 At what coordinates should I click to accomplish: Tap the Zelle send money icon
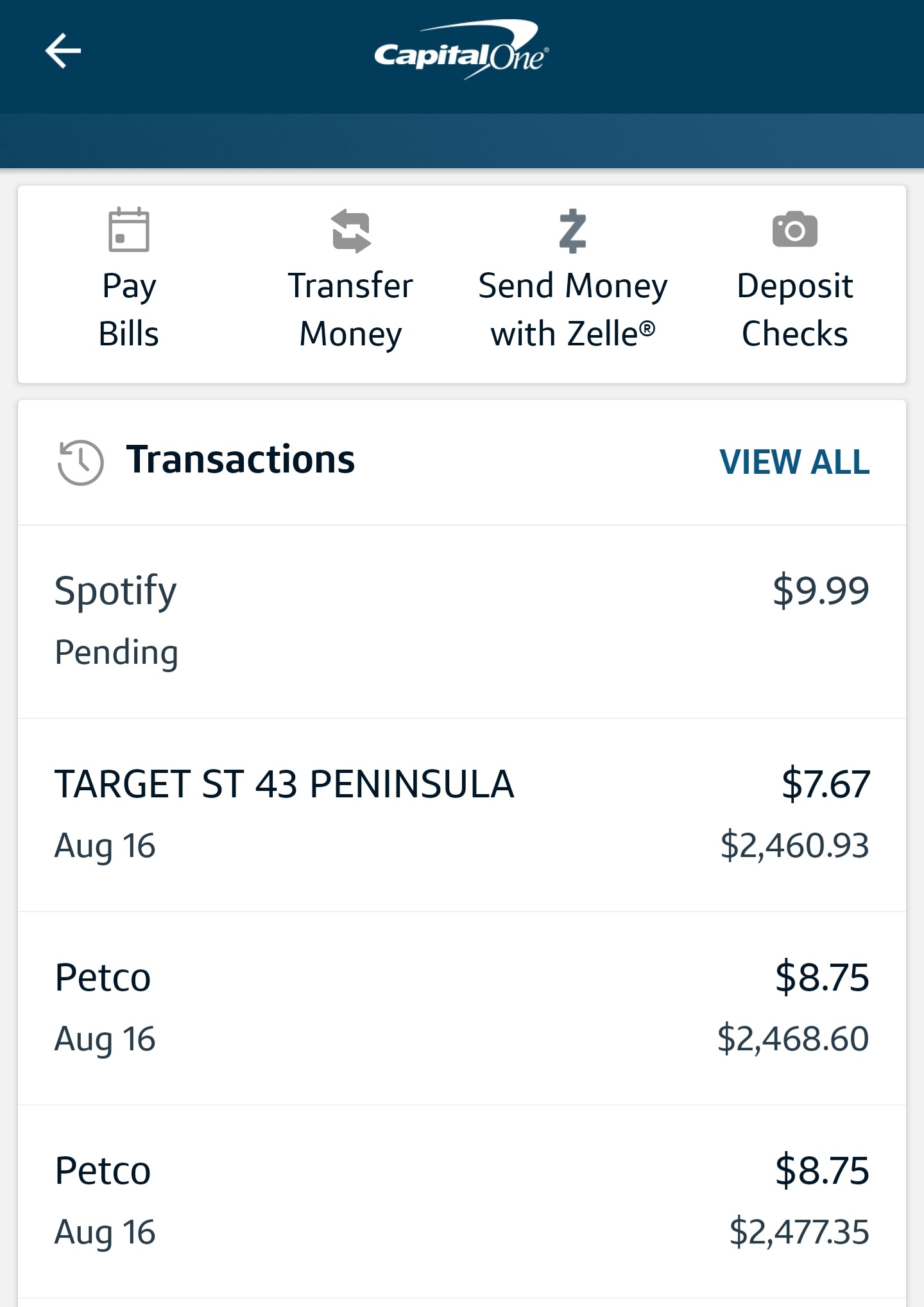coord(572,231)
